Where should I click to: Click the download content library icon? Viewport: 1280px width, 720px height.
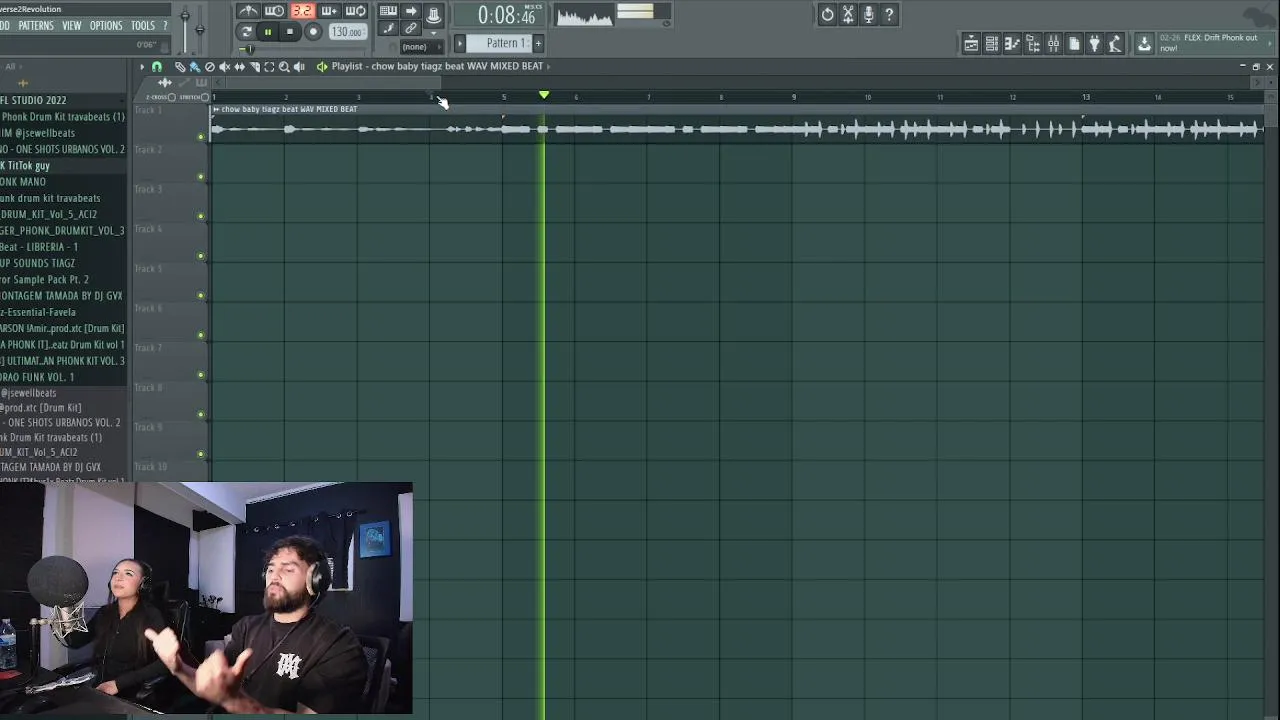[1144, 44]
